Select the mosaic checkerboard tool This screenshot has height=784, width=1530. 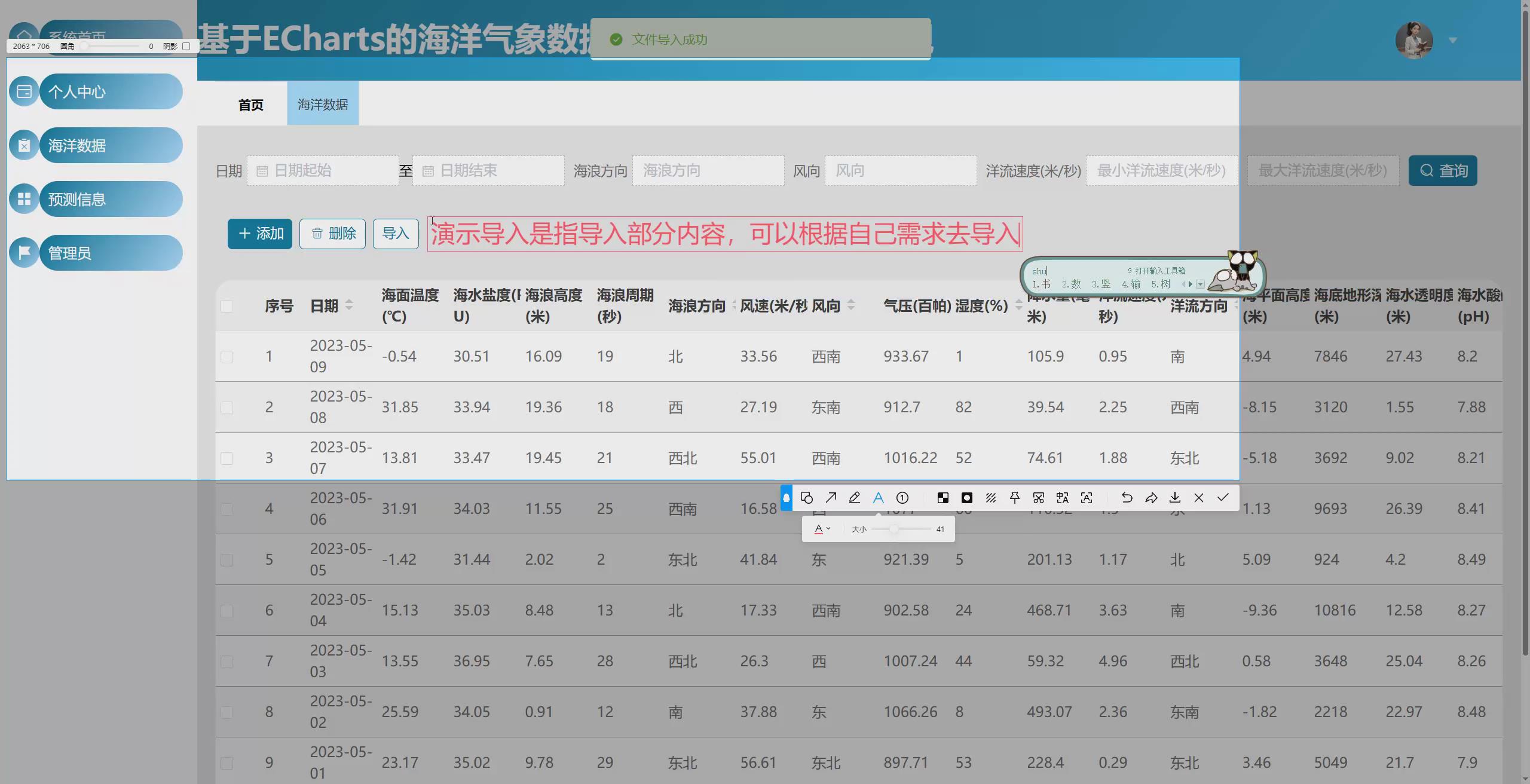pos(943,498)
